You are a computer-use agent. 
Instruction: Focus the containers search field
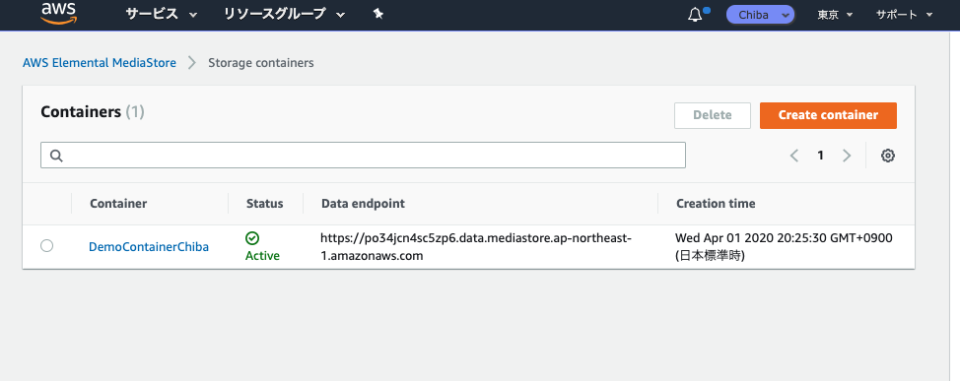coord(363,156)
